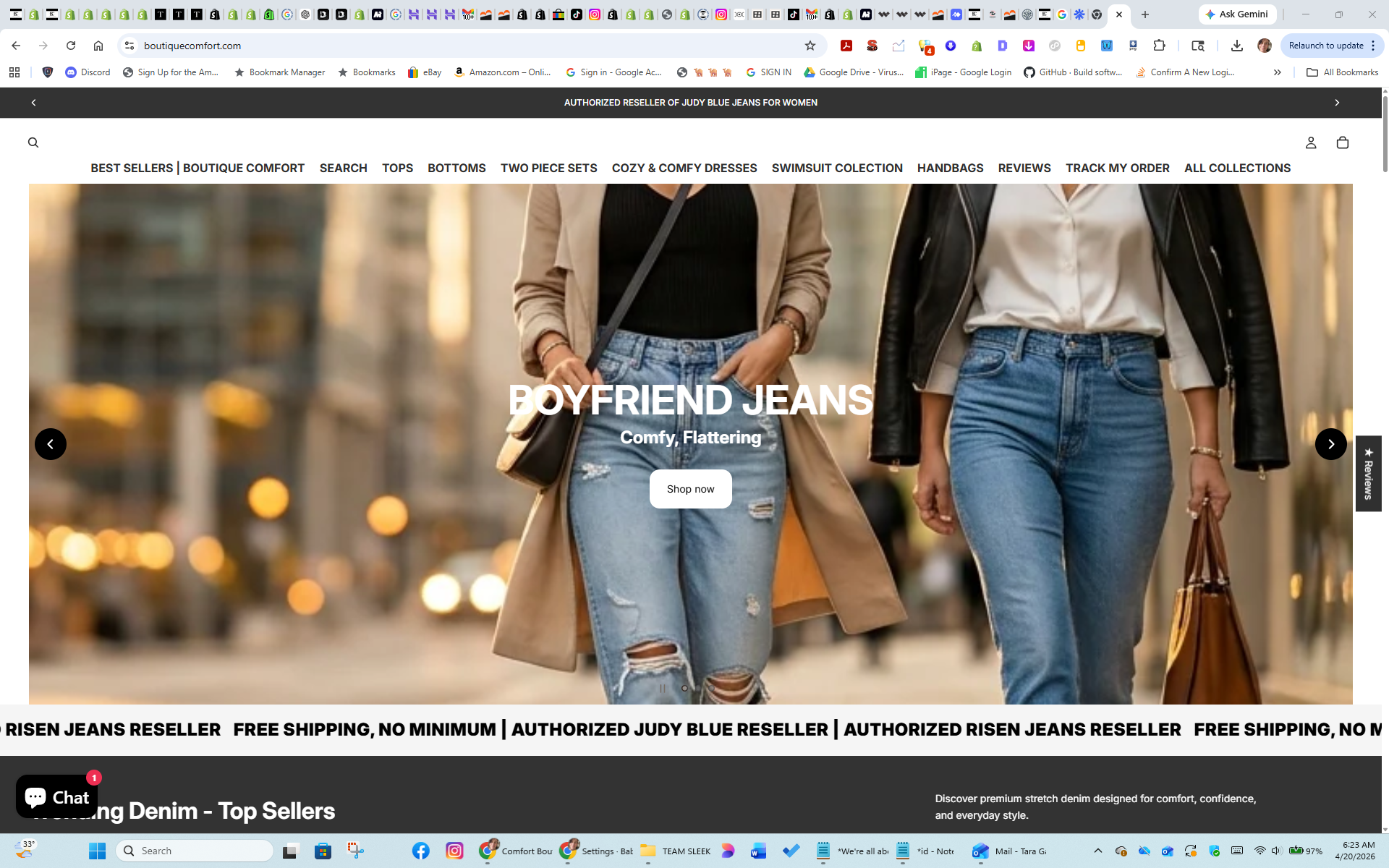Reload the page with the refresh icon
Screen dimensions: 1389x868
click(x=71, y=46)
